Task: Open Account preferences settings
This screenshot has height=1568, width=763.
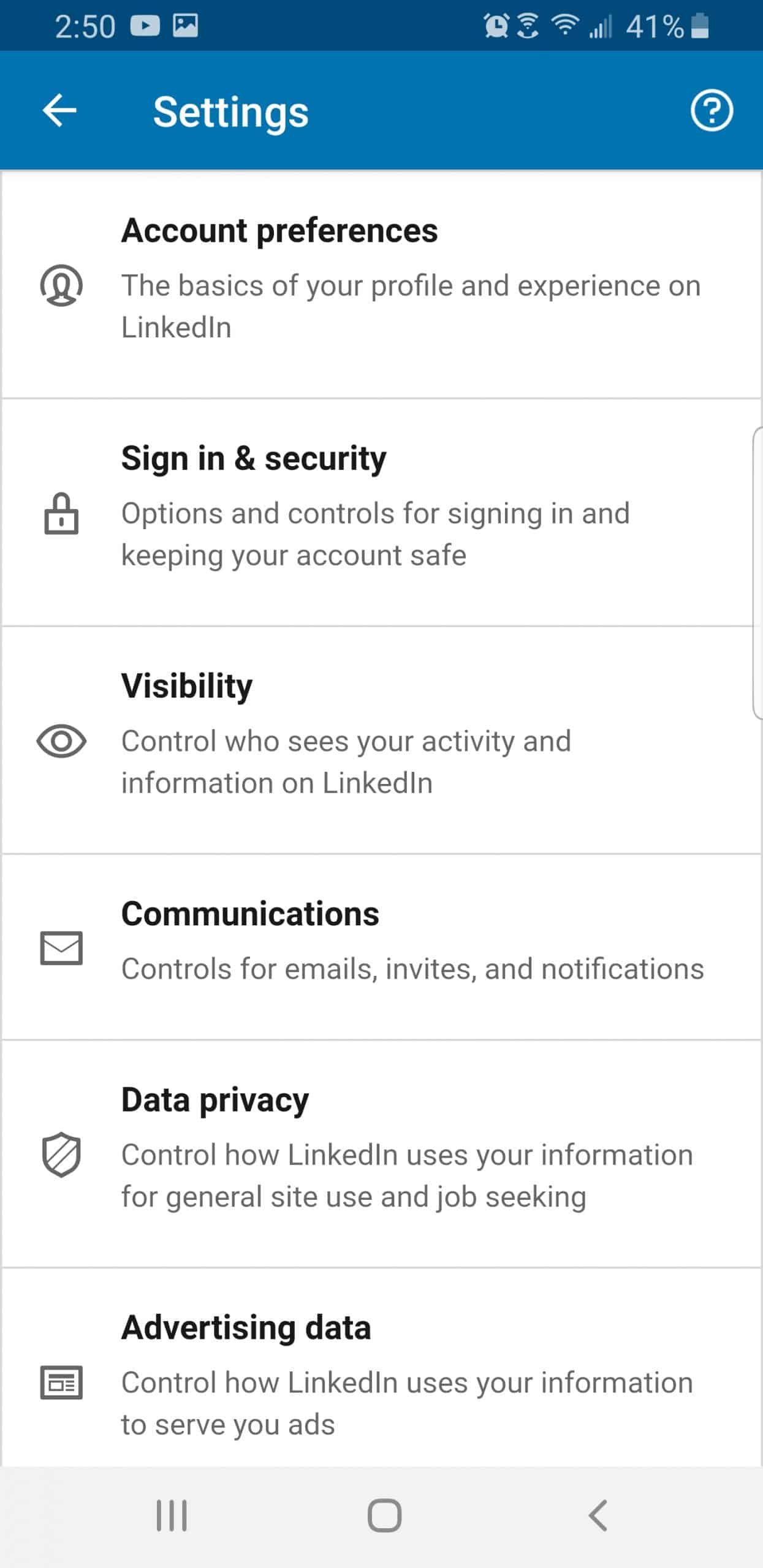Action: click(x=381, y=285)
